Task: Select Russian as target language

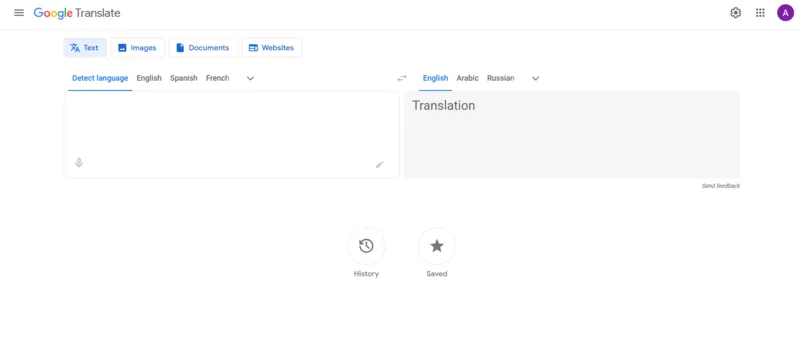Action: click(501, 78)
